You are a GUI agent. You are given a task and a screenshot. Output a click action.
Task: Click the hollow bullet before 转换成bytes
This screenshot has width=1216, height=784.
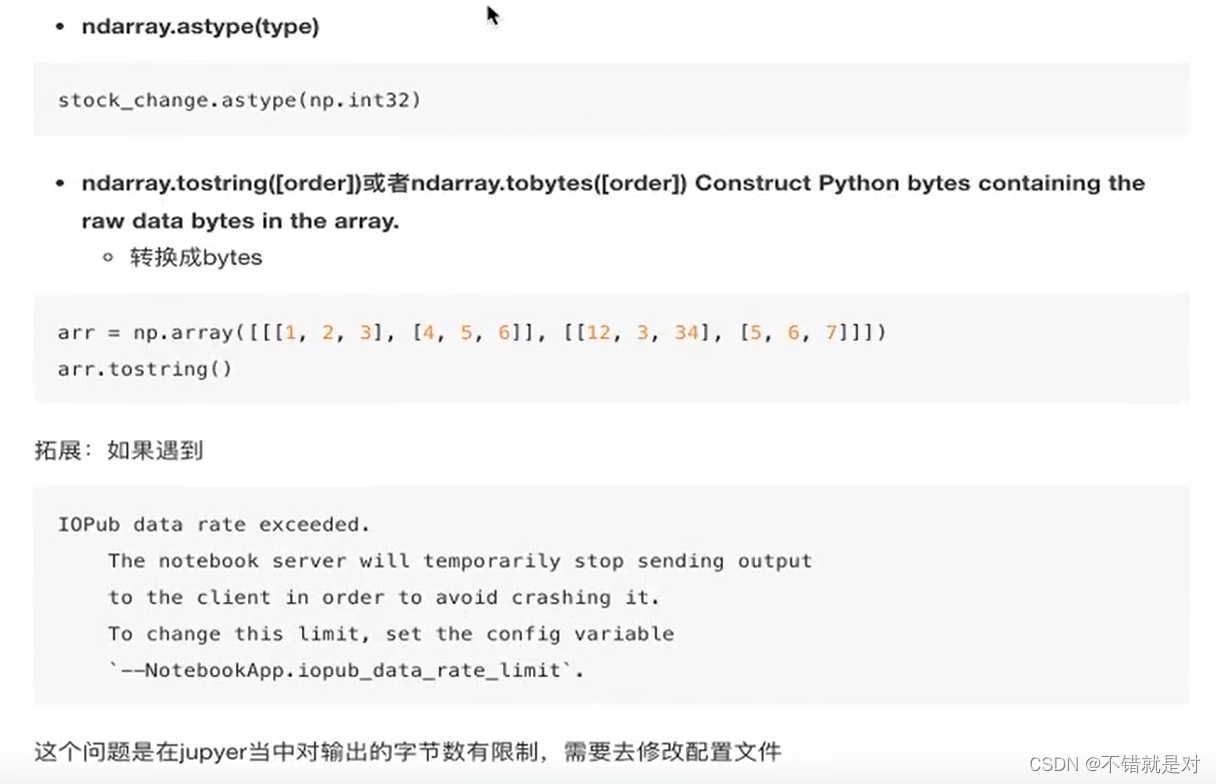pyautogui.click(x=107, y=257)
